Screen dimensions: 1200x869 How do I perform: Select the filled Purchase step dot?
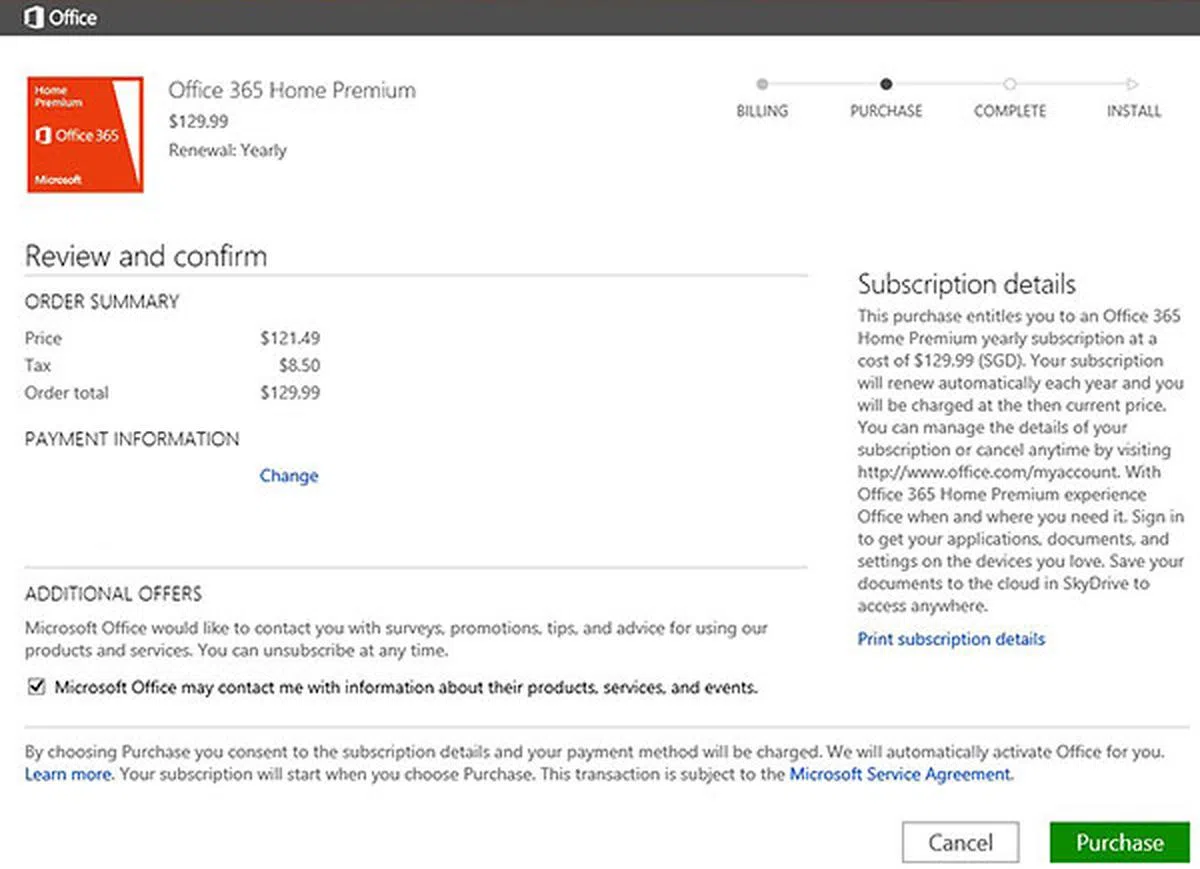886,85
